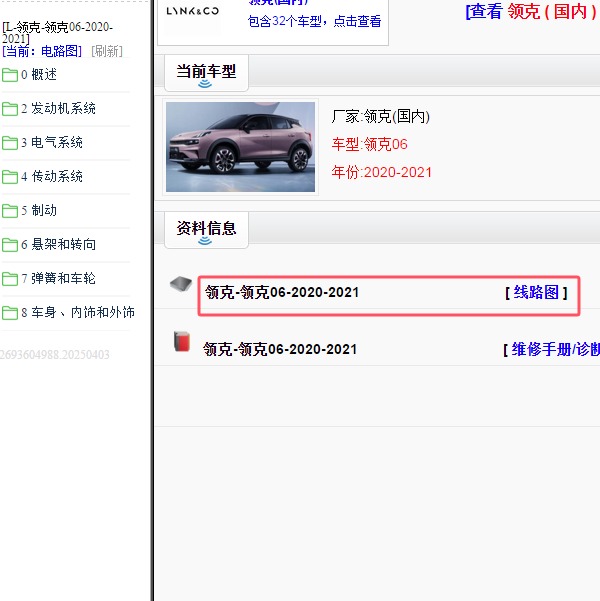Select tree item 6 悬架和转向
This screenshot has height=601, width=600.
[58, 244]
